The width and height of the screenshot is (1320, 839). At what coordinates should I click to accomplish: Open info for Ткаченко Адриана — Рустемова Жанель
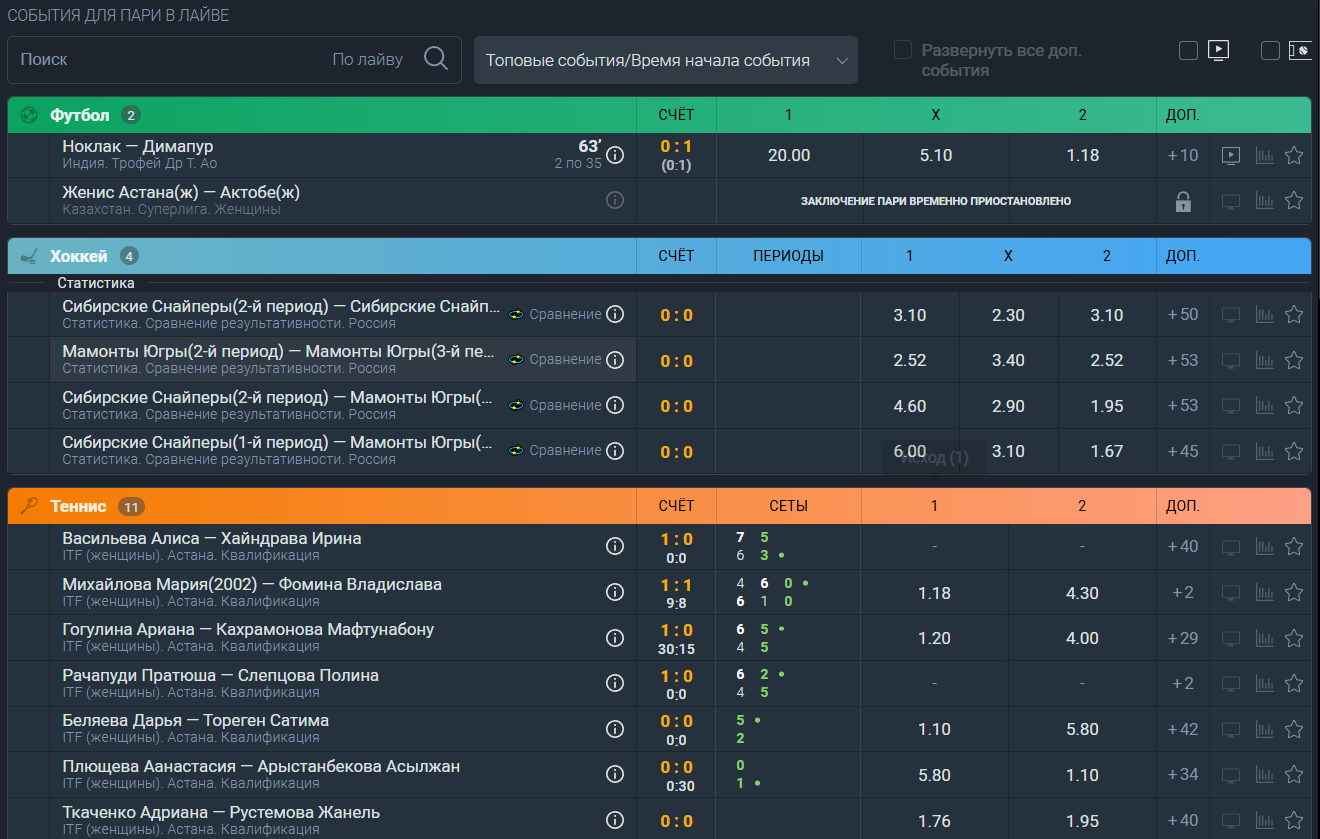coord(615,820)
